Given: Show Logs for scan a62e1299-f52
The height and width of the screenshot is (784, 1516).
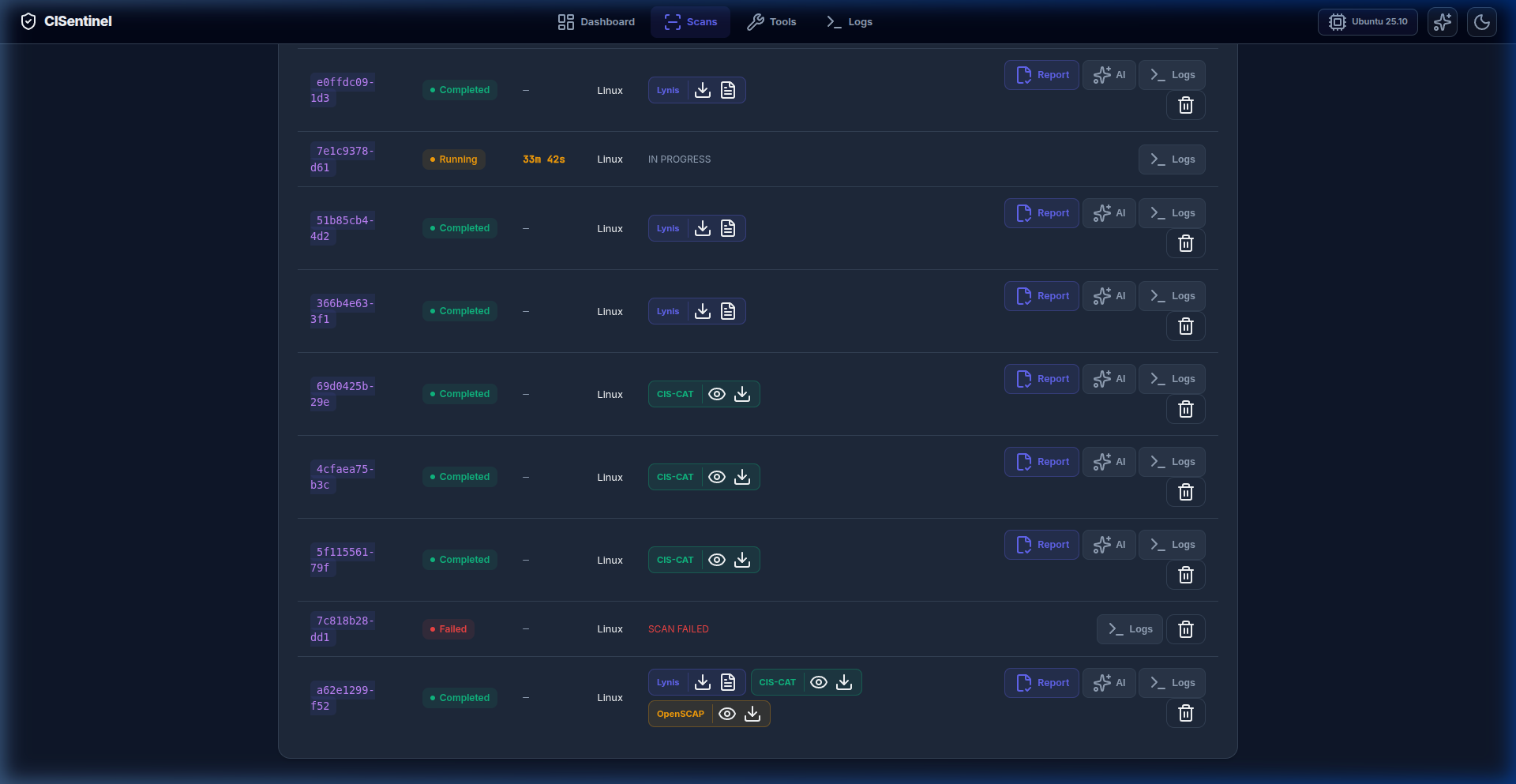Looking at the screenshot, I should (1173, 683).
